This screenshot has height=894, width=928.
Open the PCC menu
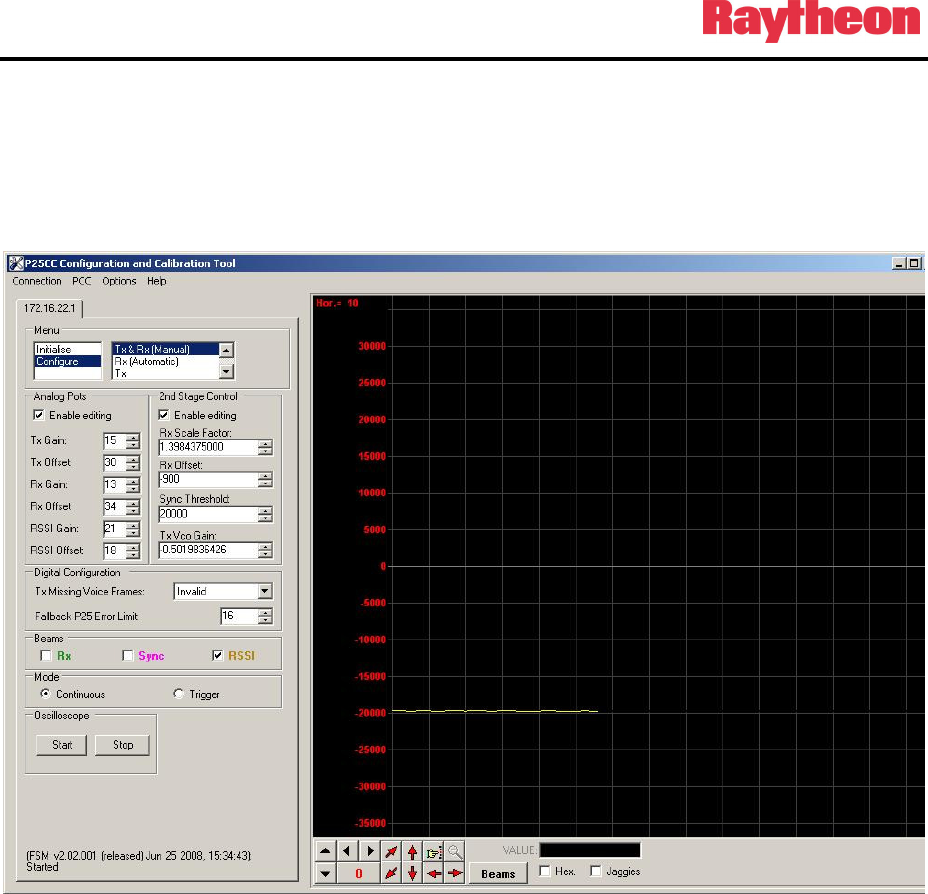82,281
